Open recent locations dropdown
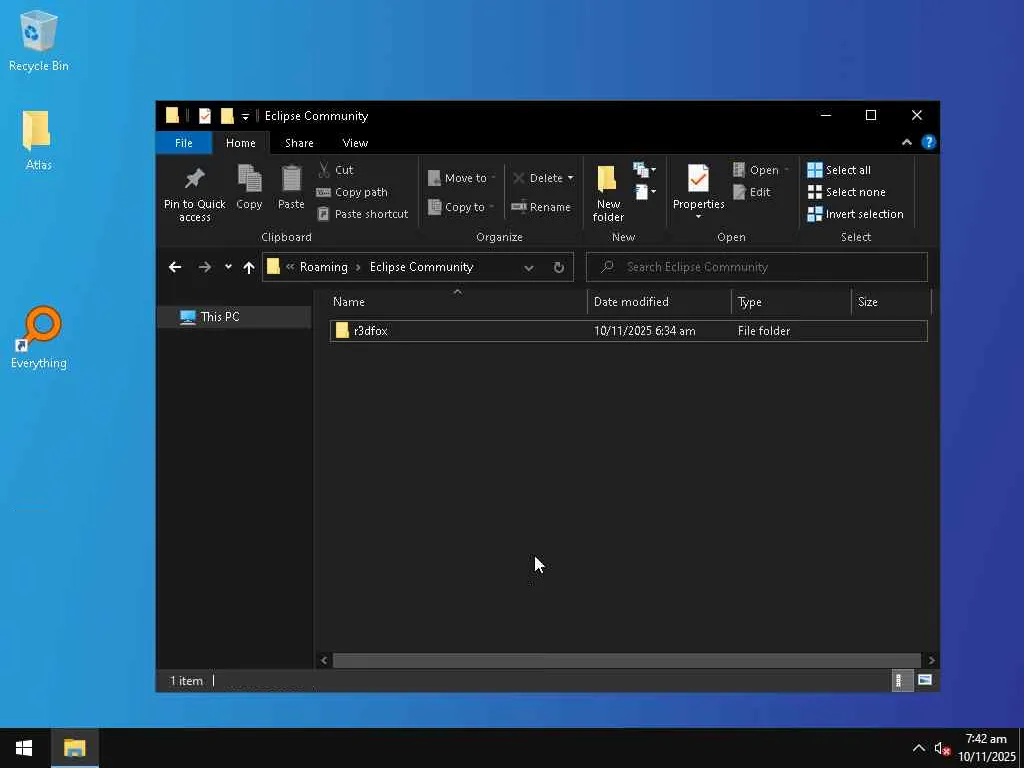This screenshot has height=768, width=1024. (228, 266)
